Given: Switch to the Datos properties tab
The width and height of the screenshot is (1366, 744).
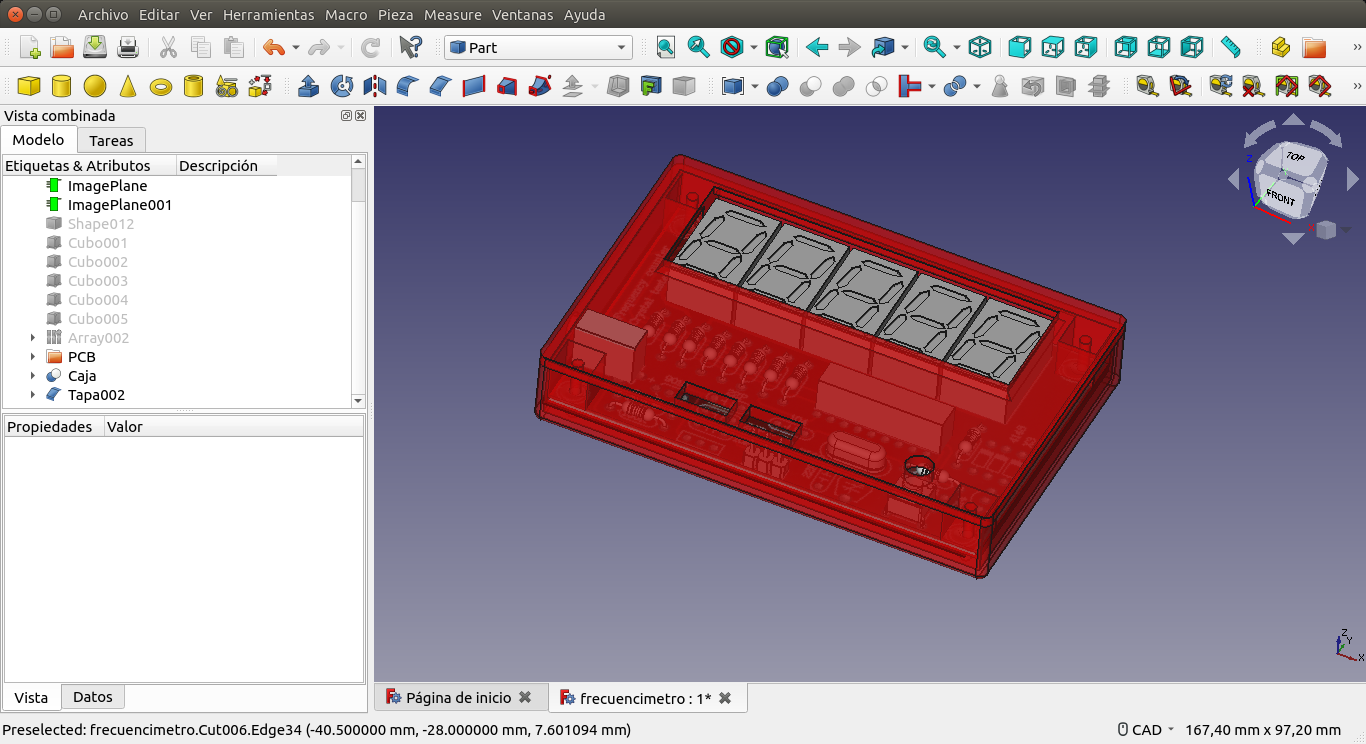Looking at the screenshot, I should click(93, 697).
